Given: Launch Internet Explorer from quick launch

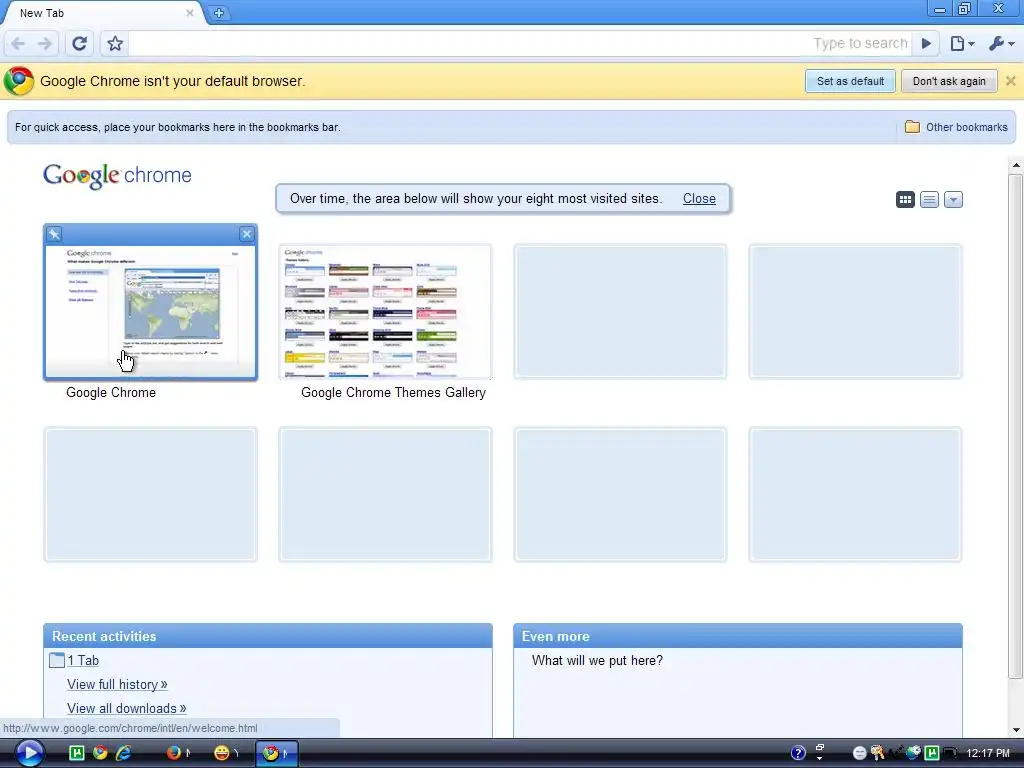Looking at the screenshot, I should tap(123, 753).
